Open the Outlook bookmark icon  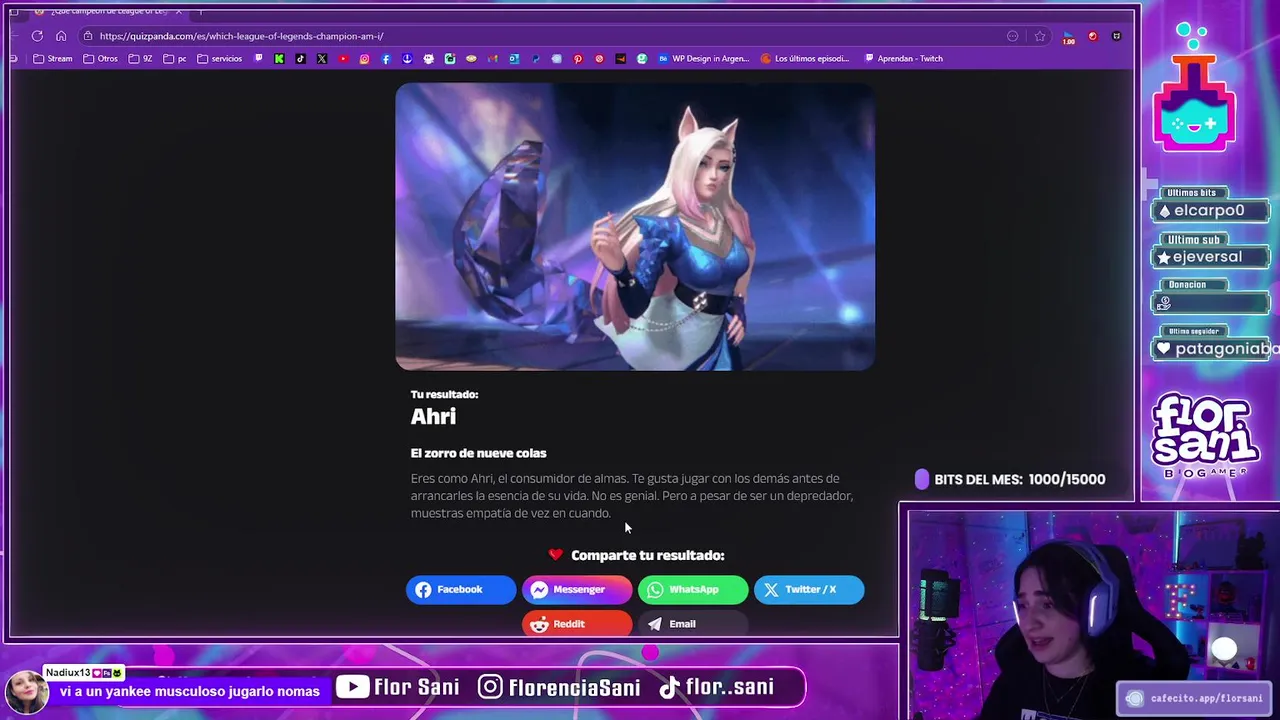pos(514,58)
